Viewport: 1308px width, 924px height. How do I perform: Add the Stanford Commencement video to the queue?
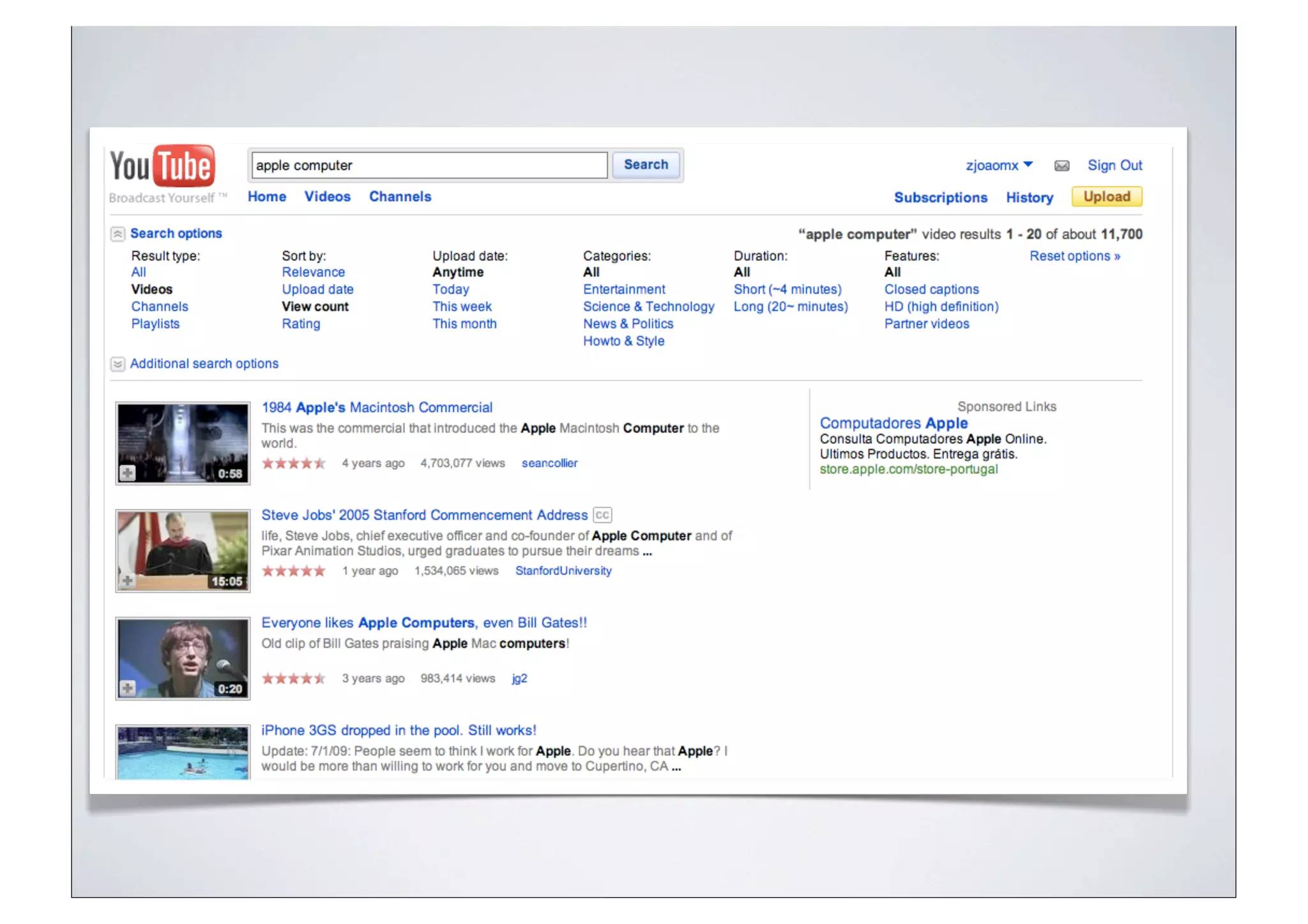128,580
